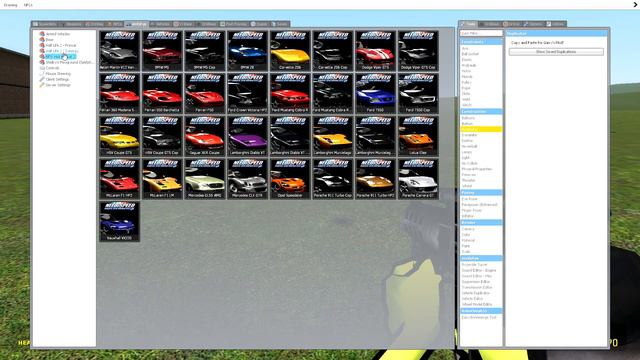This screenshot has width=640, height=360.
Task: Select the Easy Bonemerge Tool
Action: 479,317
